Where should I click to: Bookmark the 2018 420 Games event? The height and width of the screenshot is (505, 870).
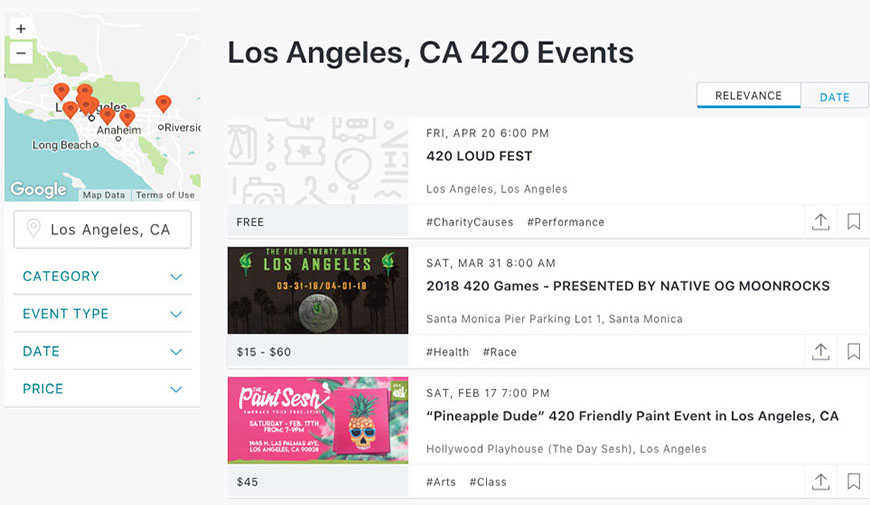853,352
